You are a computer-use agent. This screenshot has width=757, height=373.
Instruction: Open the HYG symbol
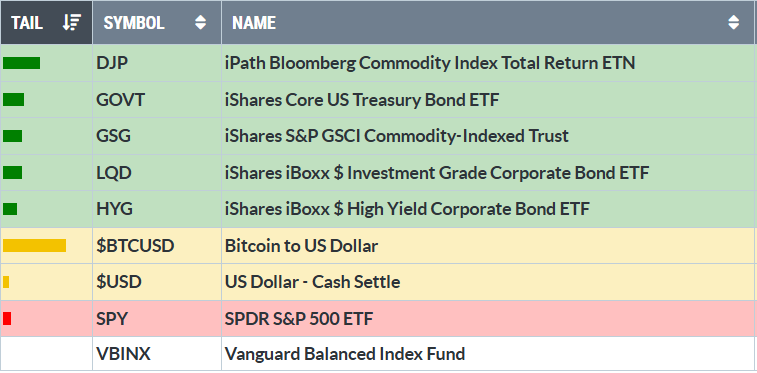[114, 209]
